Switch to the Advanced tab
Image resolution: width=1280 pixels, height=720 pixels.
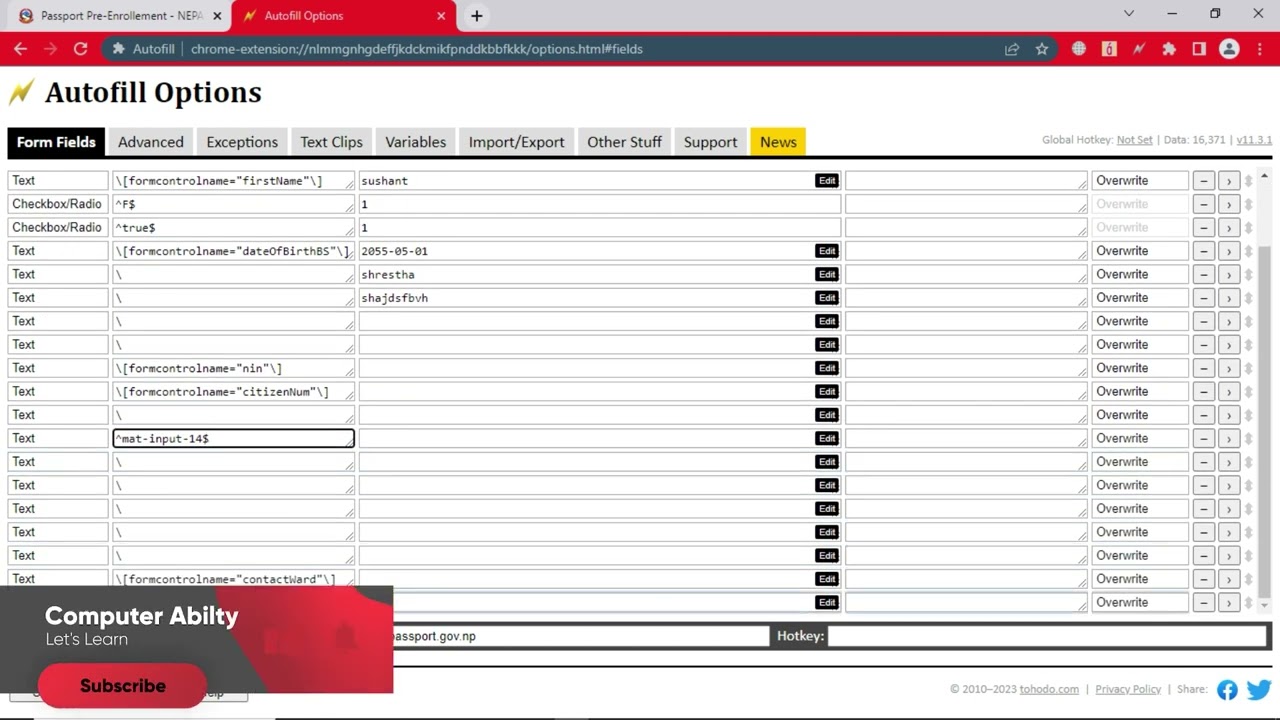click(x=151, y=142)
